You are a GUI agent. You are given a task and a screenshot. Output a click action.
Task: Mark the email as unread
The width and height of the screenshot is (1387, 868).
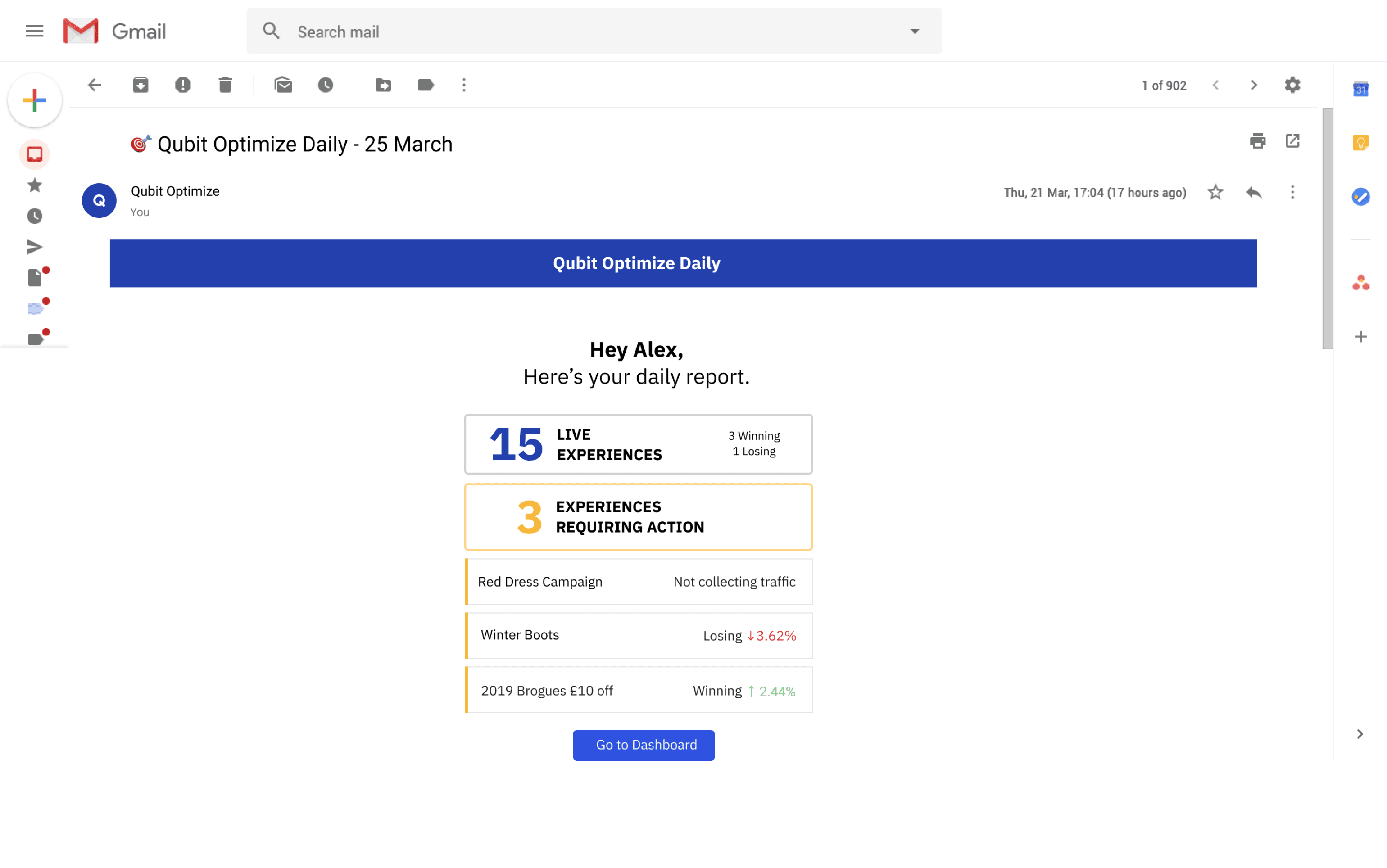(x=283, y=85)
